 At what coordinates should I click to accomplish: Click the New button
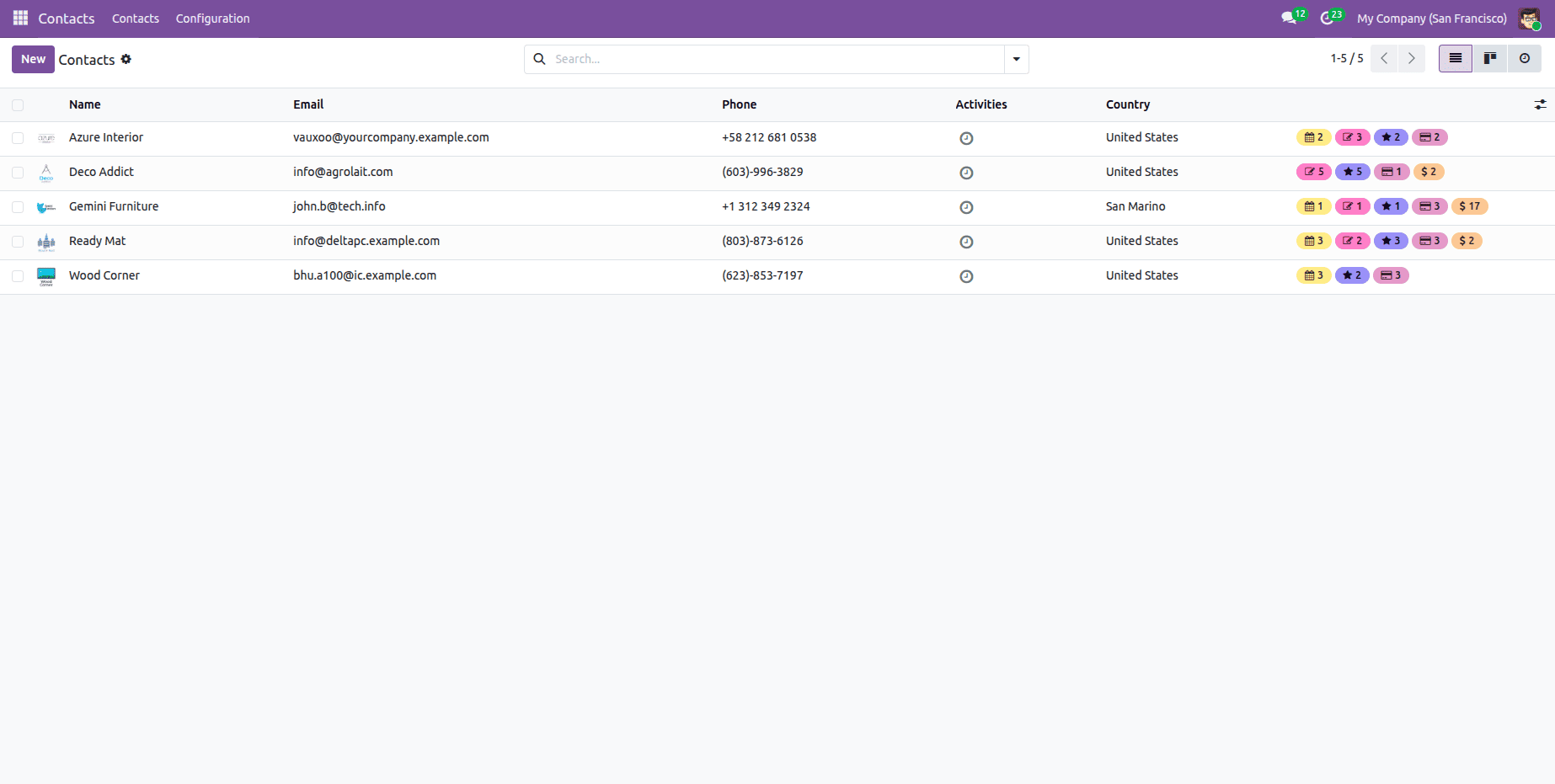click(32, 59)
